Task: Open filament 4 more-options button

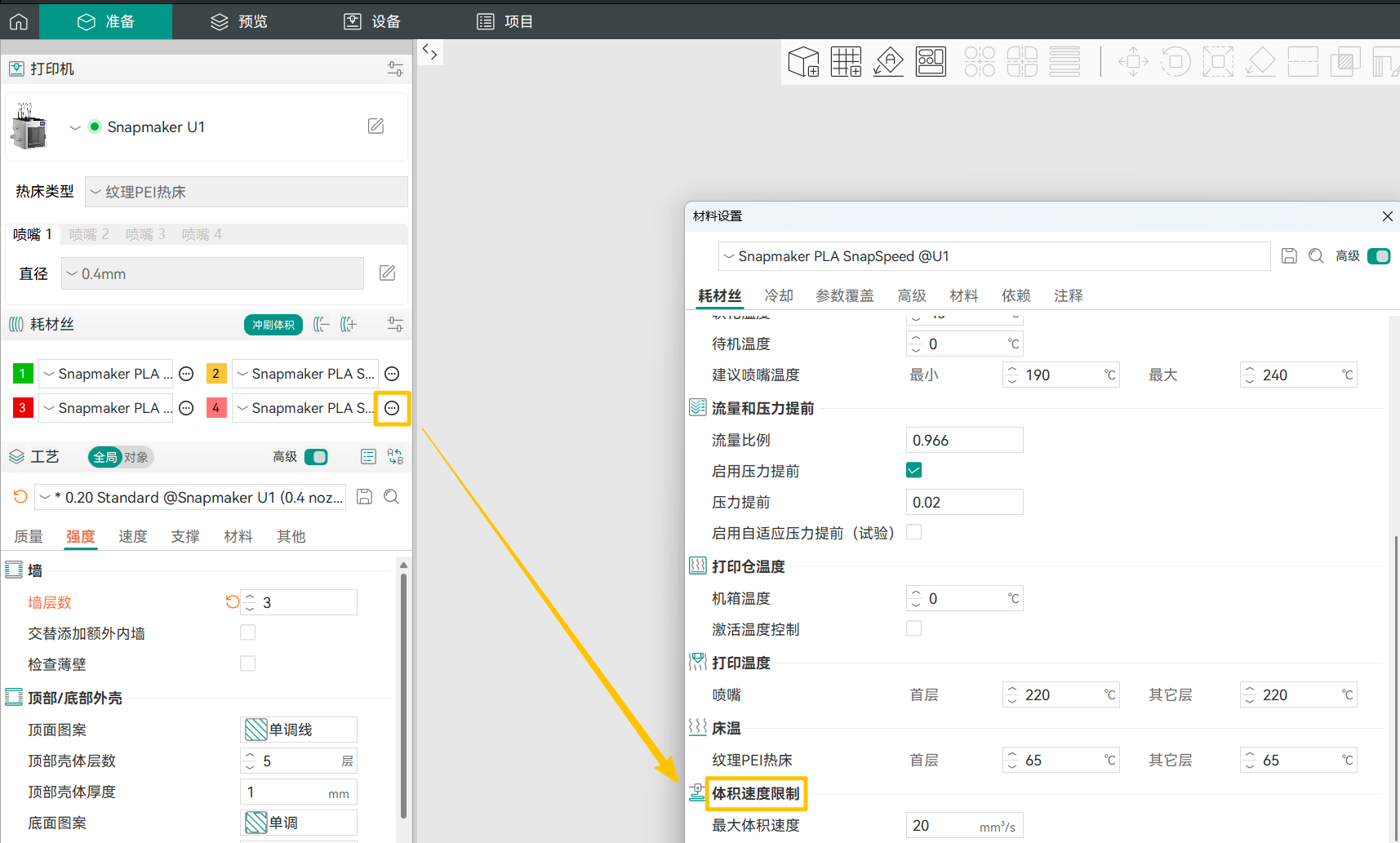Action: click(x=392, y=408)
